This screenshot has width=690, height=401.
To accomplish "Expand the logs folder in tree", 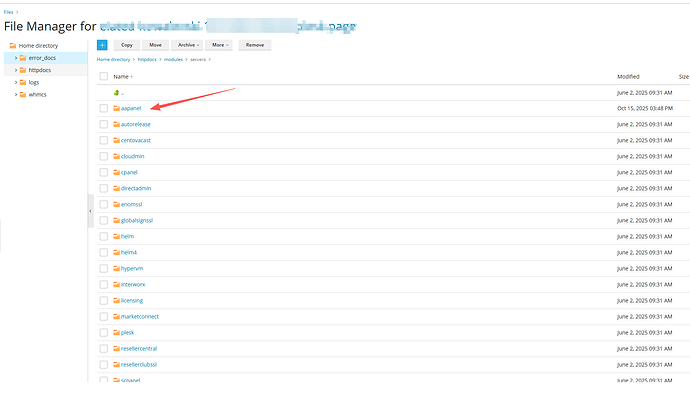I will [x=15, y=82].
